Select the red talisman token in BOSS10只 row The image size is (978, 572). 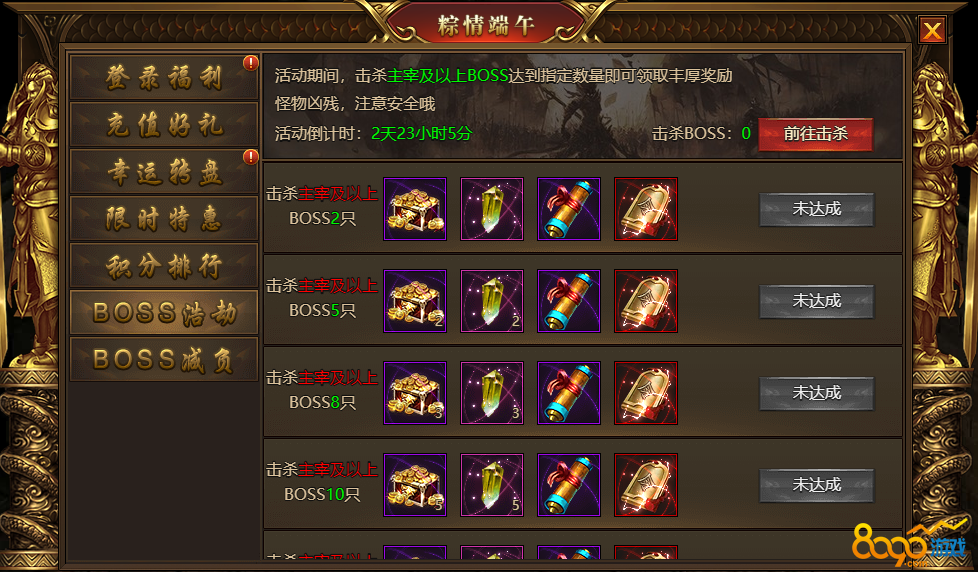(x=646, y=485)
